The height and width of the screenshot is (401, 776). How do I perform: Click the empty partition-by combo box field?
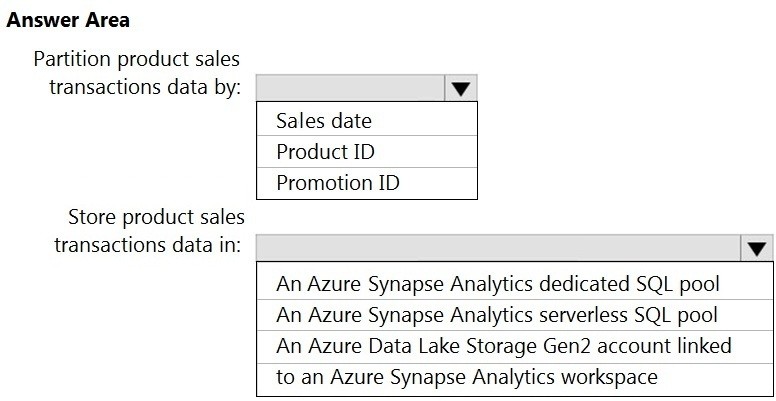pyautogui.click(x=350, y=88)
